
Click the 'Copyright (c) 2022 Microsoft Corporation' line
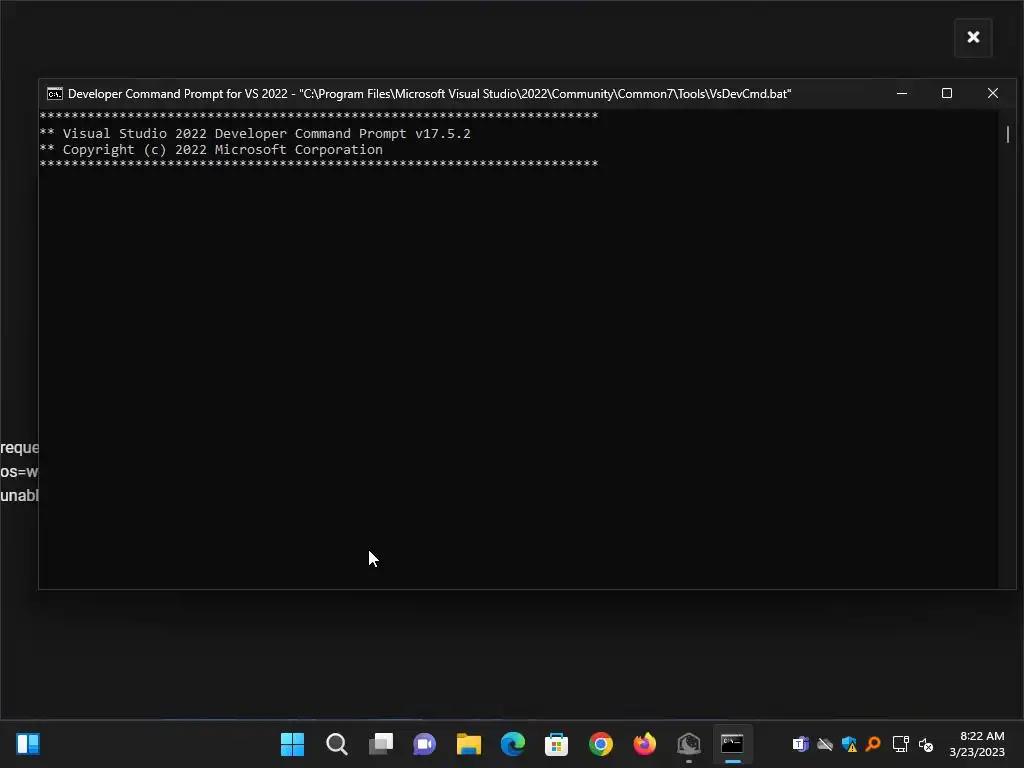coord(212,150)
